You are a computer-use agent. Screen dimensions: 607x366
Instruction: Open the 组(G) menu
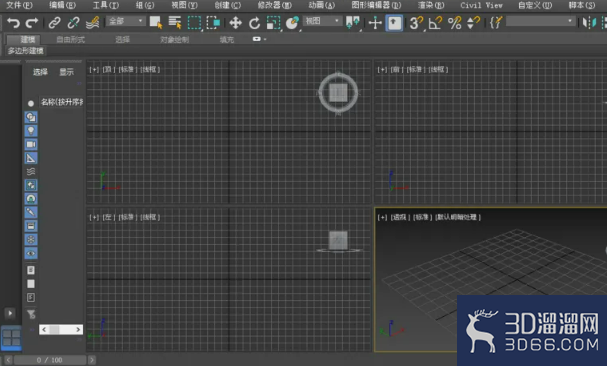(145, 5)
